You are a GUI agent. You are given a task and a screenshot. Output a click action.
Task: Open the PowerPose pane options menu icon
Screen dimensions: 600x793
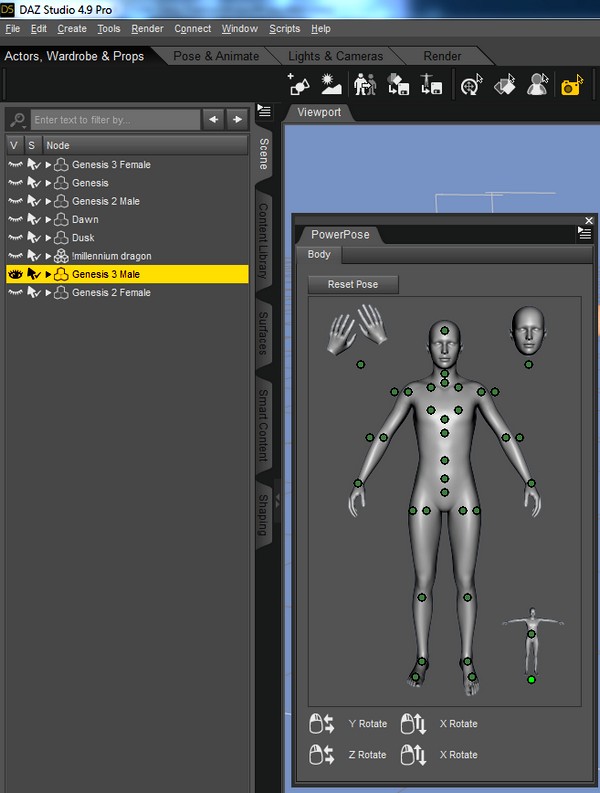click(584, 233)
